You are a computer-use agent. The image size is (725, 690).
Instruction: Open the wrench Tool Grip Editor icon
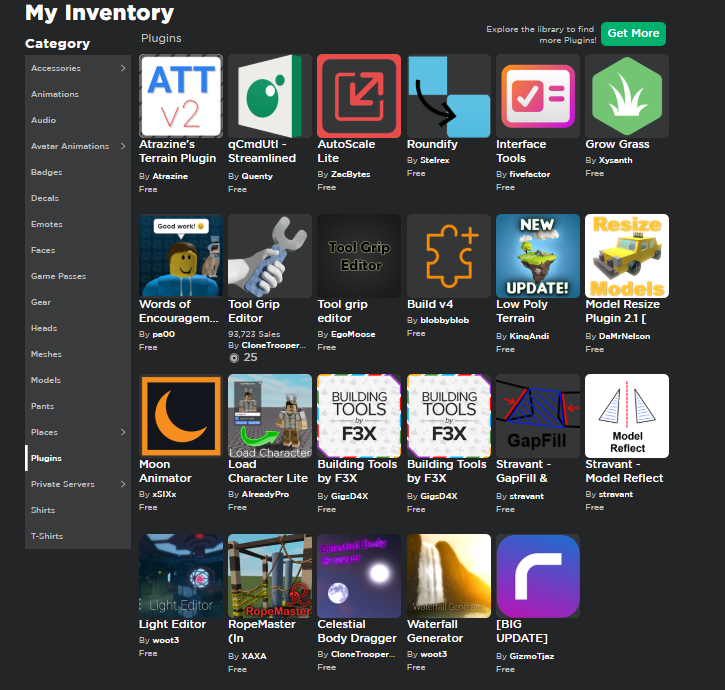270,256
